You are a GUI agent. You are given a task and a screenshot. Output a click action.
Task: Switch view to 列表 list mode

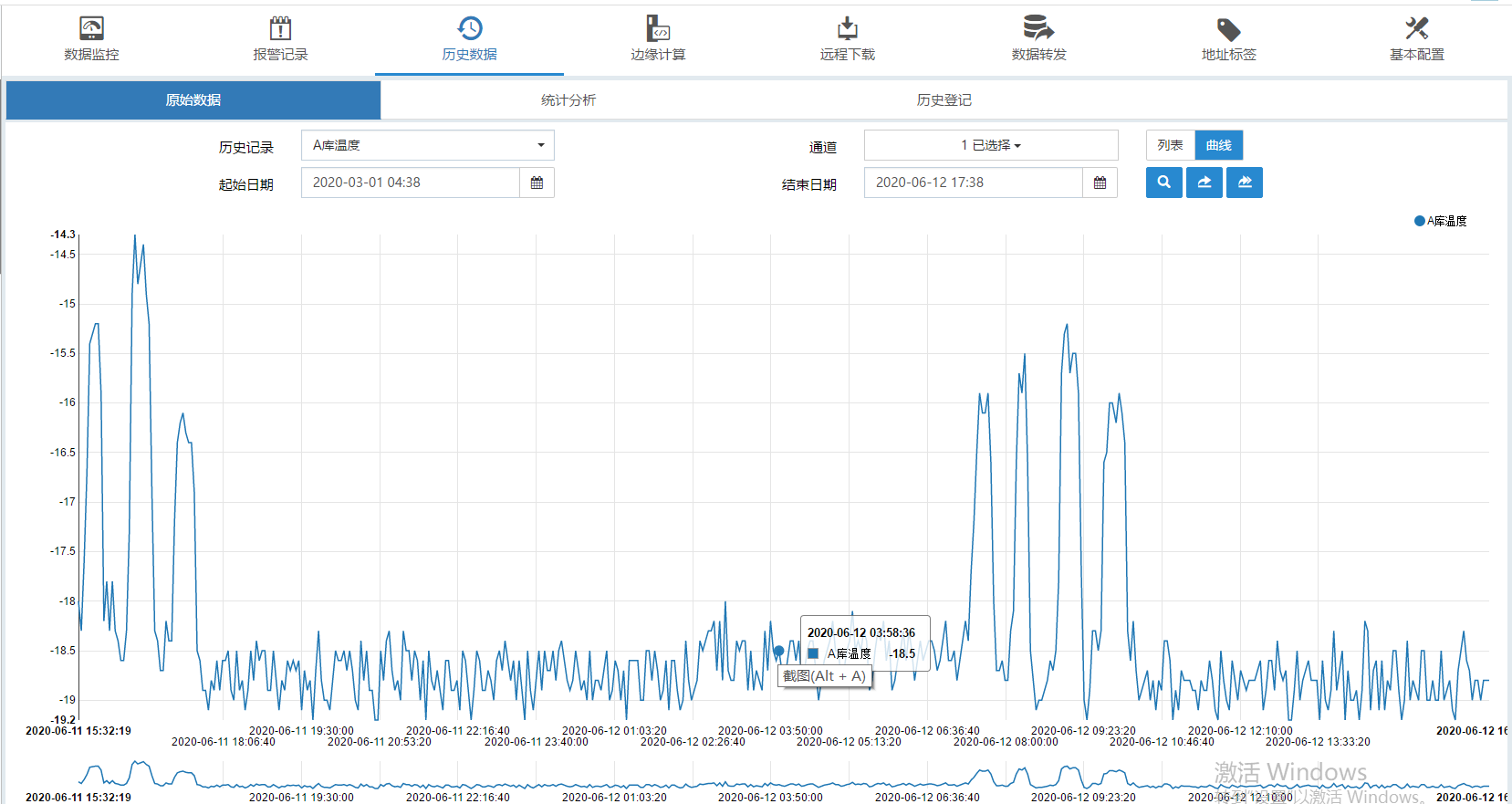[x=1170, y=145]
